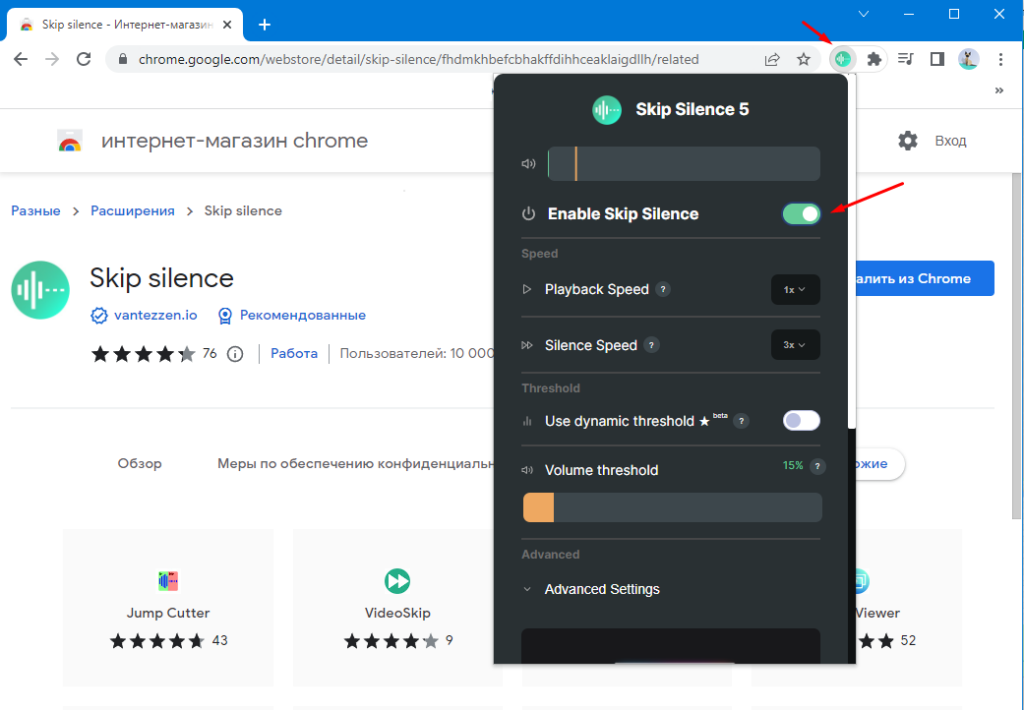Open the Silence Speed 3x dropdown
1024x710 pixels.
pyautogui.click(x=795, y=345)
